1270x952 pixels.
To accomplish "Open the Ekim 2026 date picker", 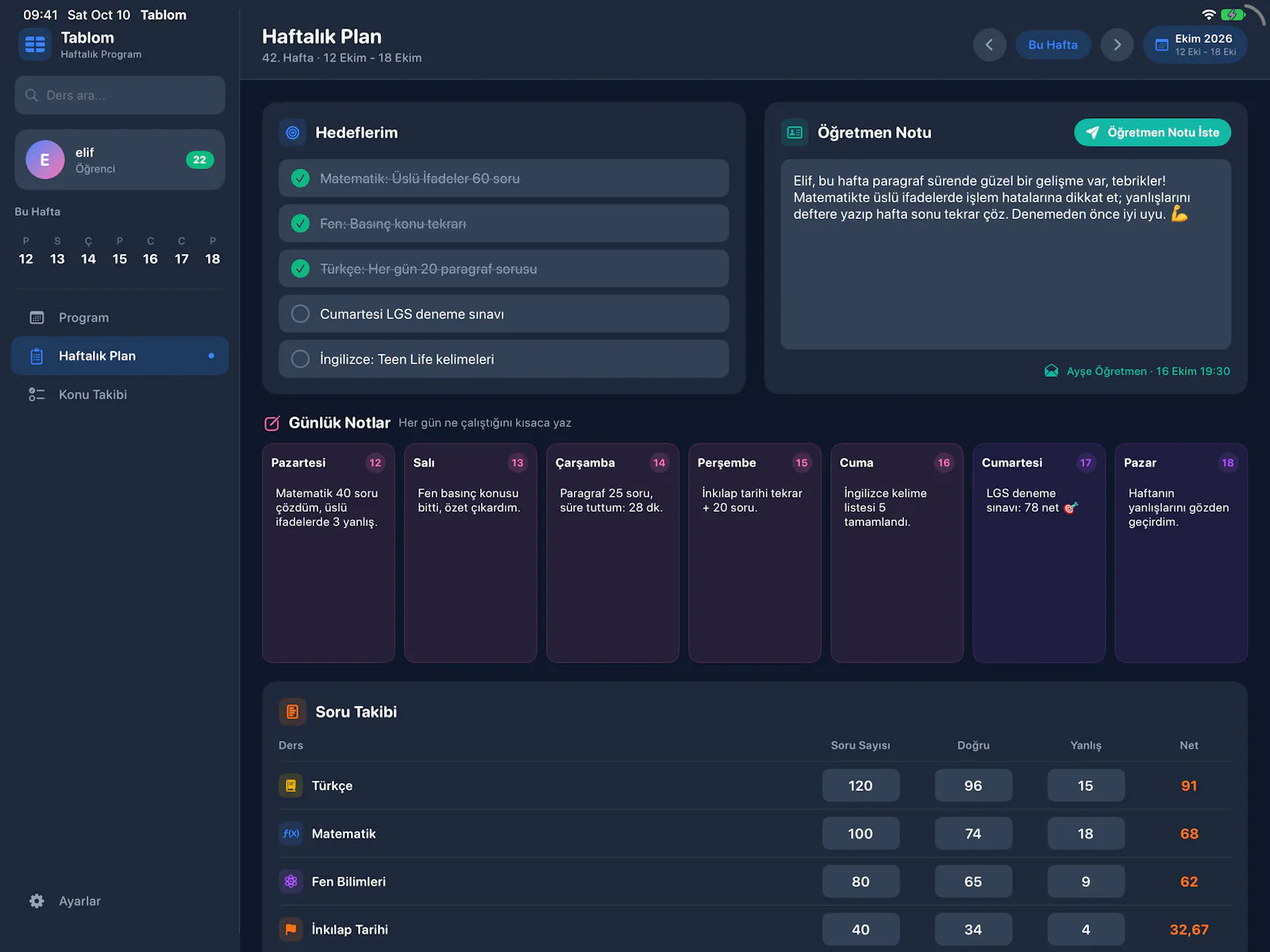I will coord(1195,44).
